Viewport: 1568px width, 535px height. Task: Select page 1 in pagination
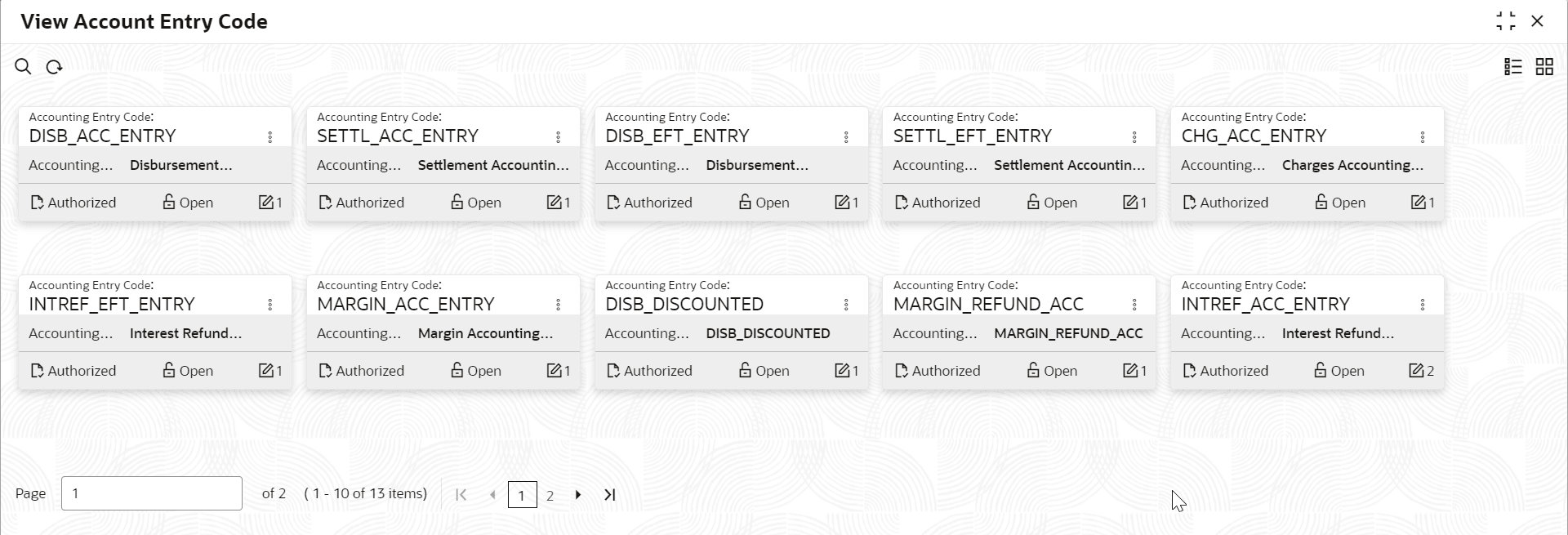pyautogui.click(x=522, y=495)
